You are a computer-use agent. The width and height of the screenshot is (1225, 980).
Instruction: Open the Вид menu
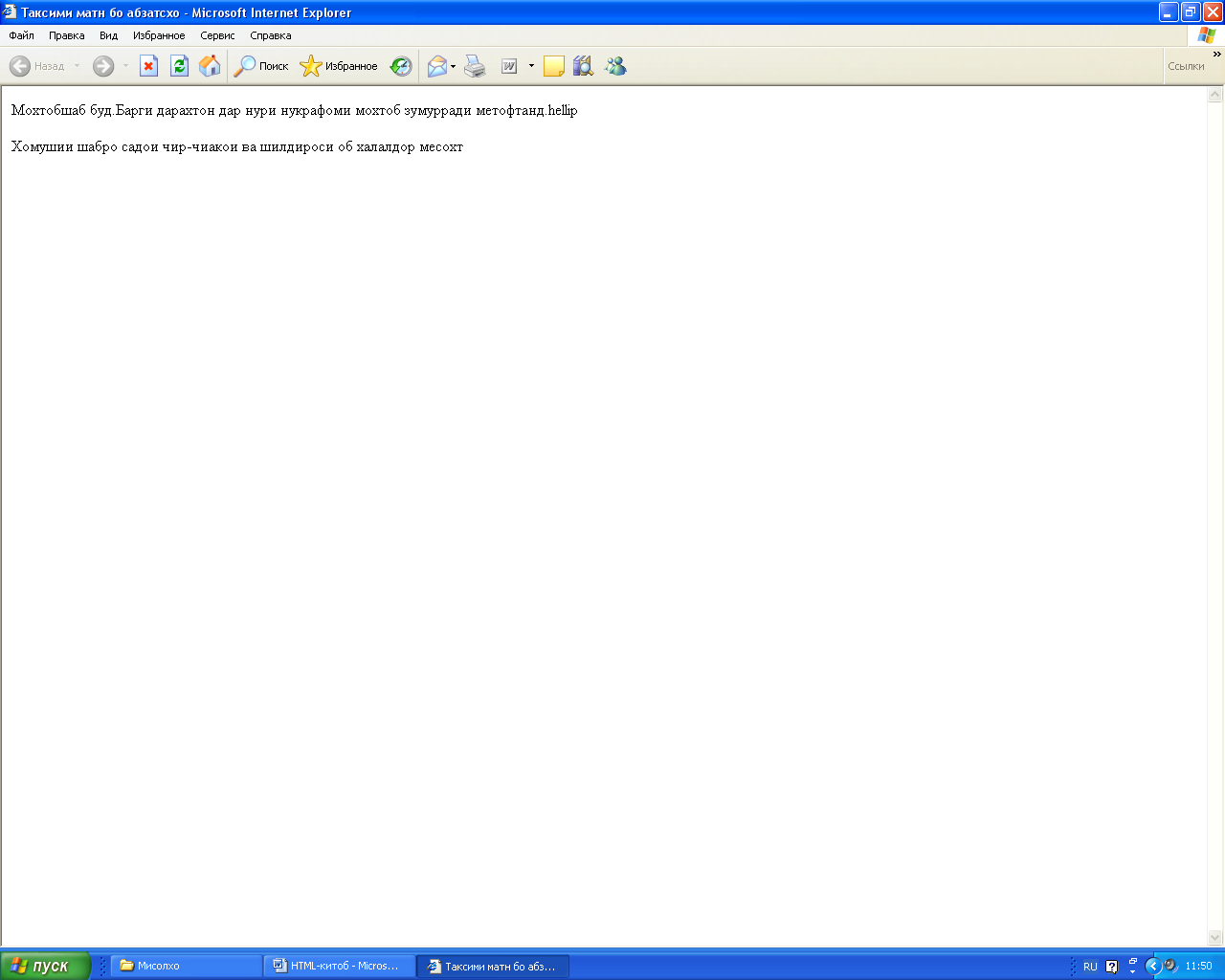click(109, 35)
